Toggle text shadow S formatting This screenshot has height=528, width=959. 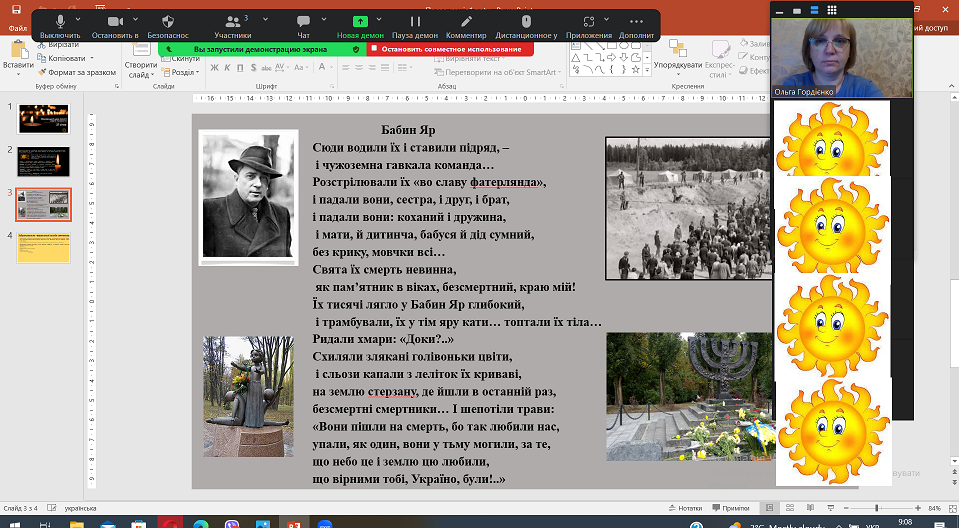coord(253,67)
